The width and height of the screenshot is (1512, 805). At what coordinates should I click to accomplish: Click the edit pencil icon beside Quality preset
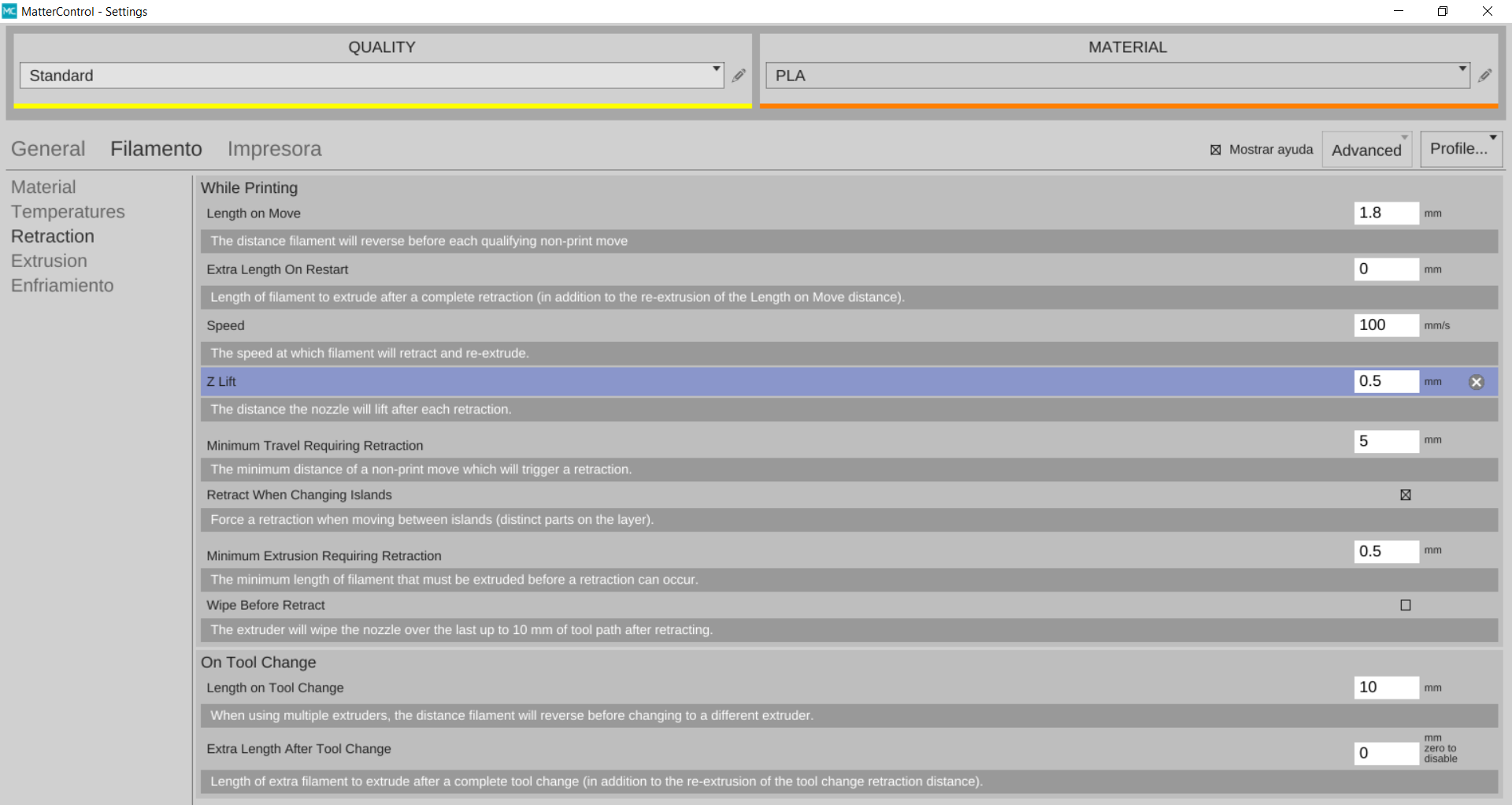[x=739, y=76]
